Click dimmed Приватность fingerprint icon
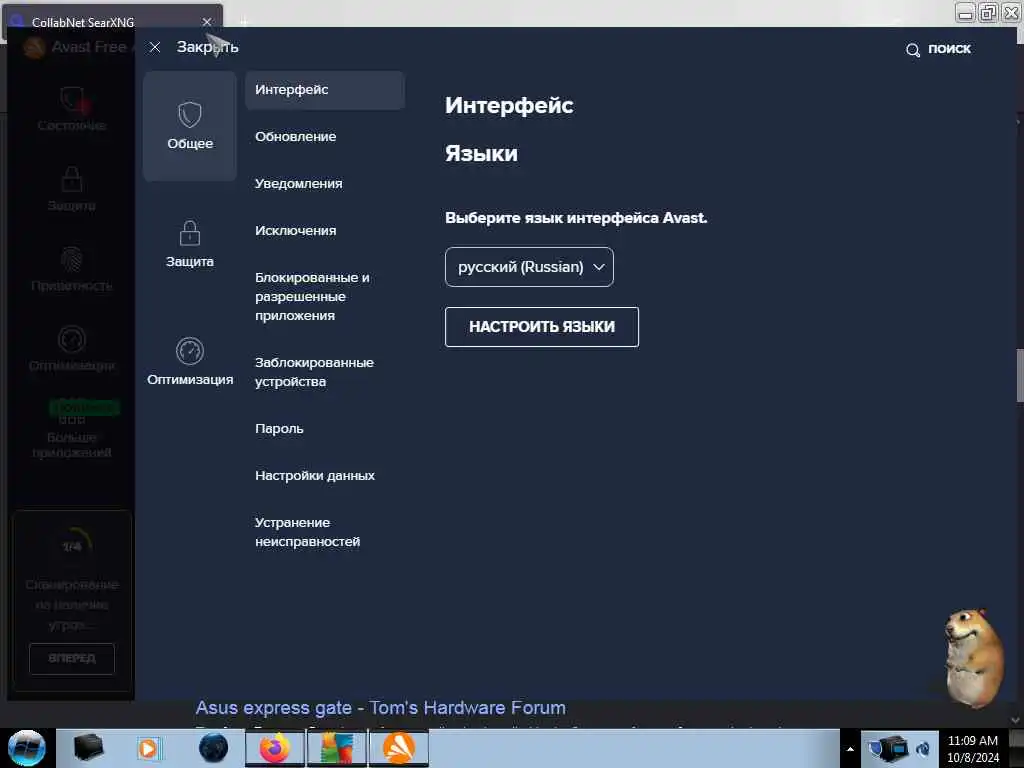 (x=72, y=268)
